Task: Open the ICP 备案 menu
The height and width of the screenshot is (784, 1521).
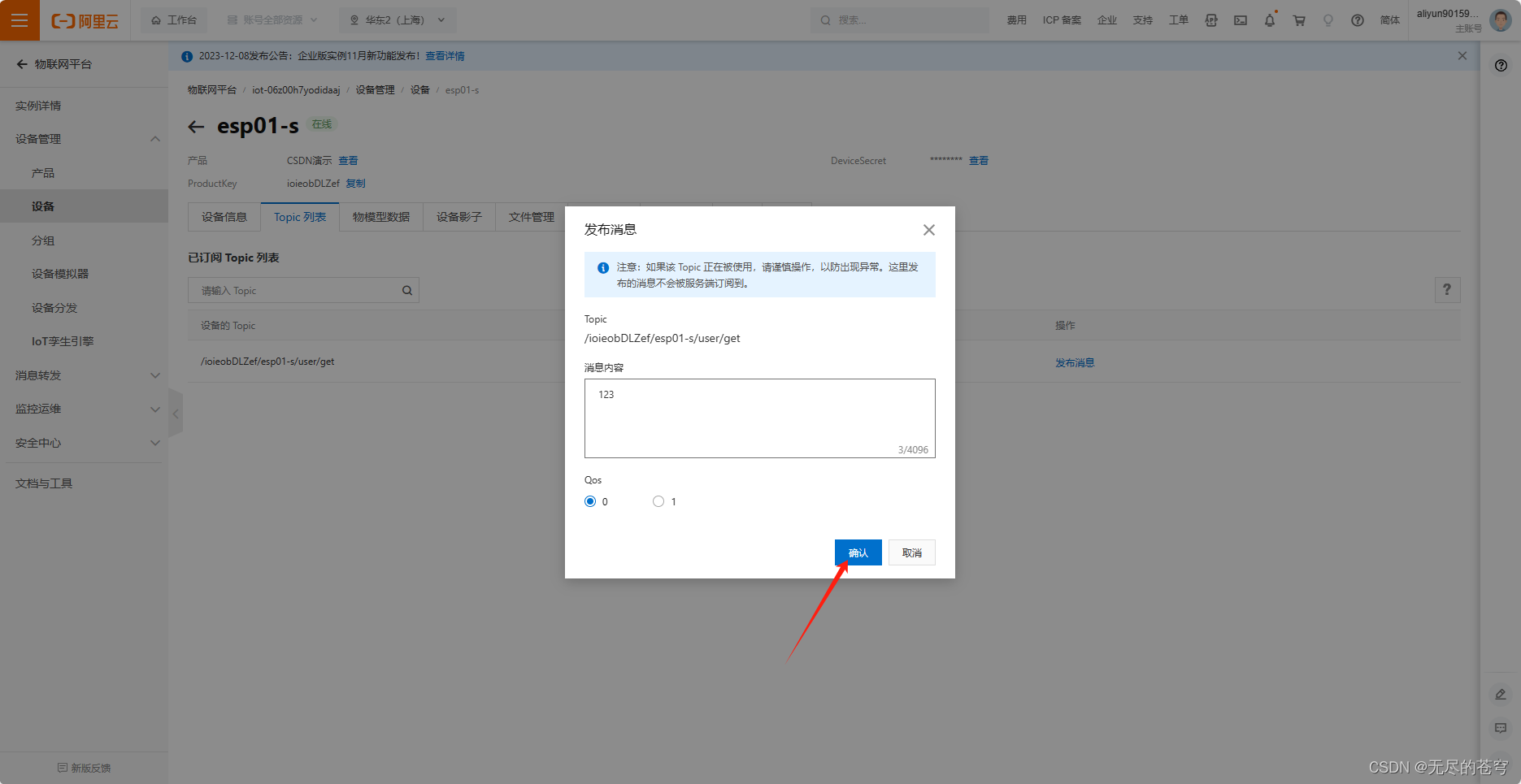Action: [x=1062, y=20]
